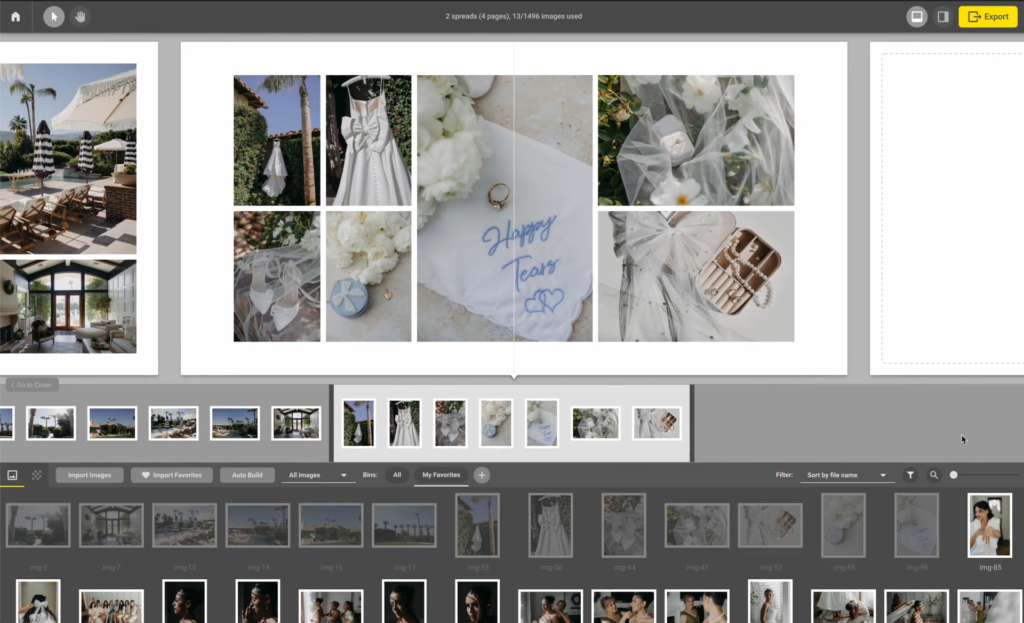Image resolution: width=1024 pixels, height=623 pixels.
Task: Select library image img-16
Action: 331,525
